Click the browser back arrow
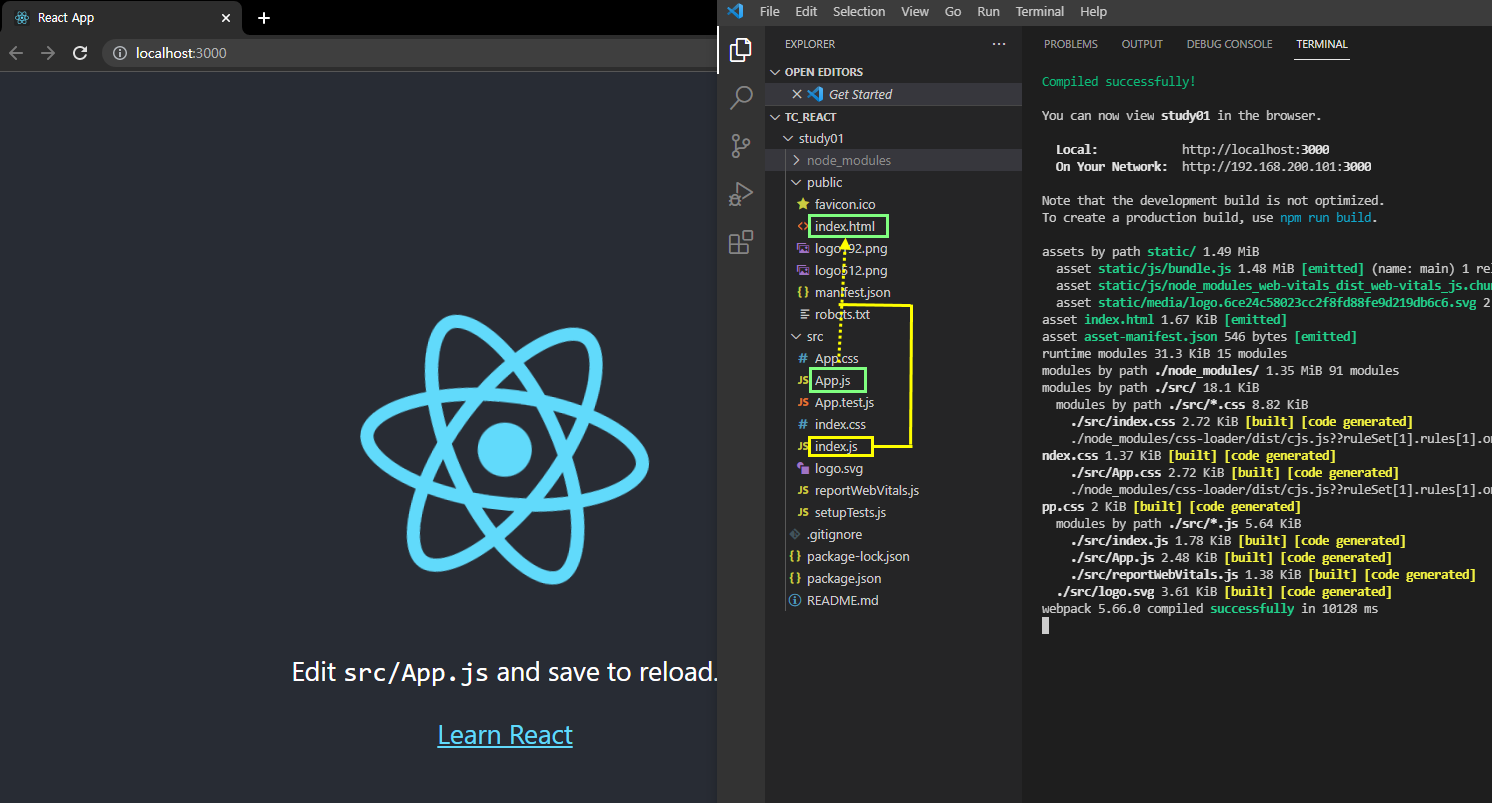The height and width of the screenshot is (803, 1492). click(16, 53)
